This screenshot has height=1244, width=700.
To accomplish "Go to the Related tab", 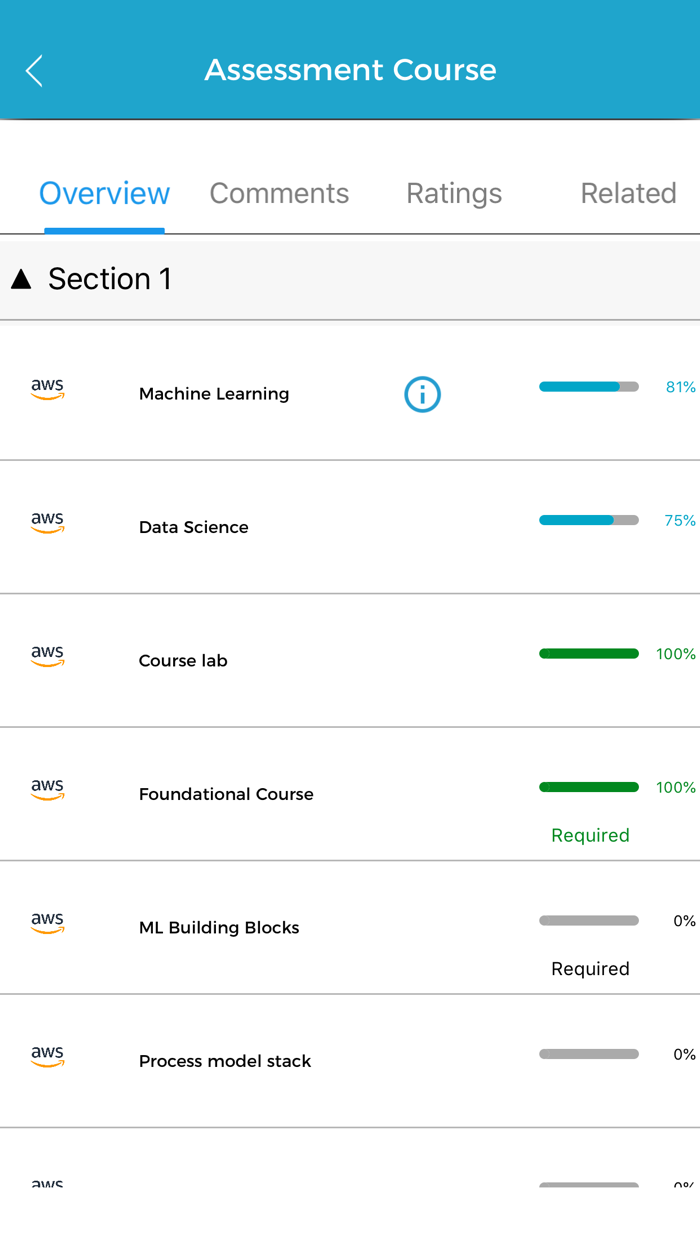I will [628, 193].
